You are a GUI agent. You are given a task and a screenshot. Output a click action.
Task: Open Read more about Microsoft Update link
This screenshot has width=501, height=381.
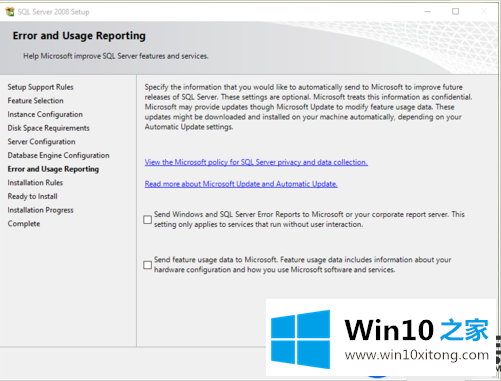(241, 184)
